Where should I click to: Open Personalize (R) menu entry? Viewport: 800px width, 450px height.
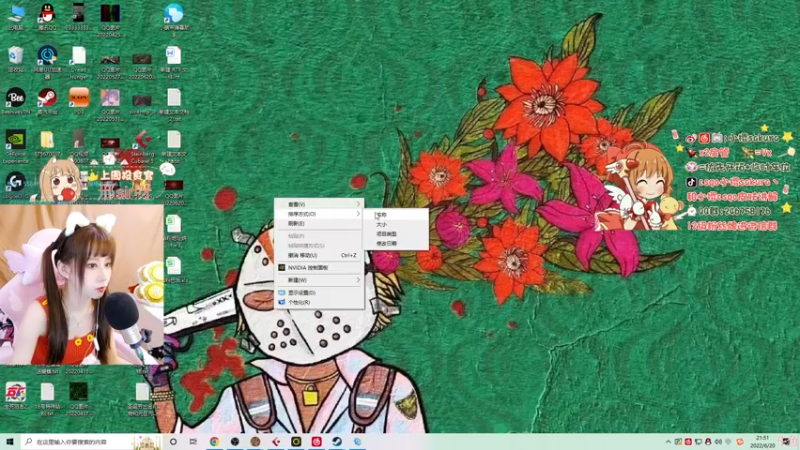[319, 302]
